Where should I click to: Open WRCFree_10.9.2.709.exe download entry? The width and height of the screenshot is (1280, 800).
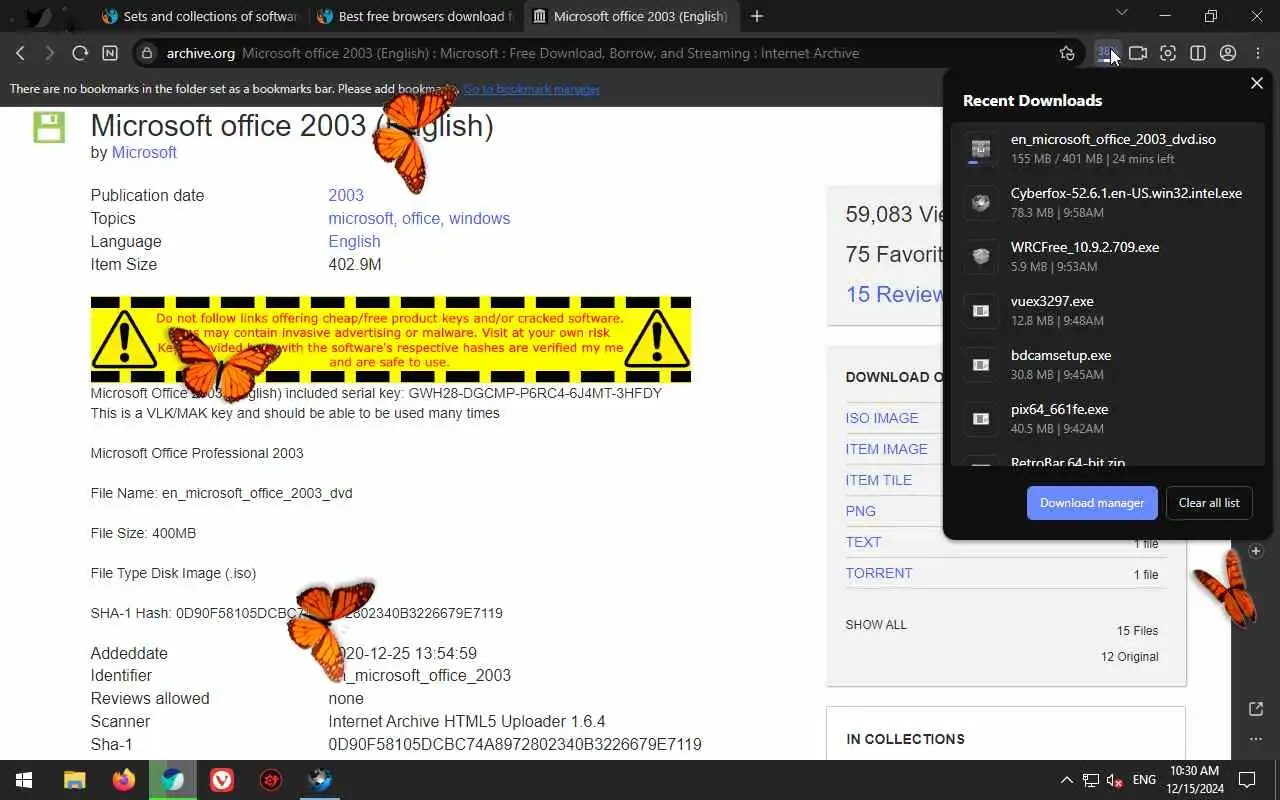pos(1107,257)
